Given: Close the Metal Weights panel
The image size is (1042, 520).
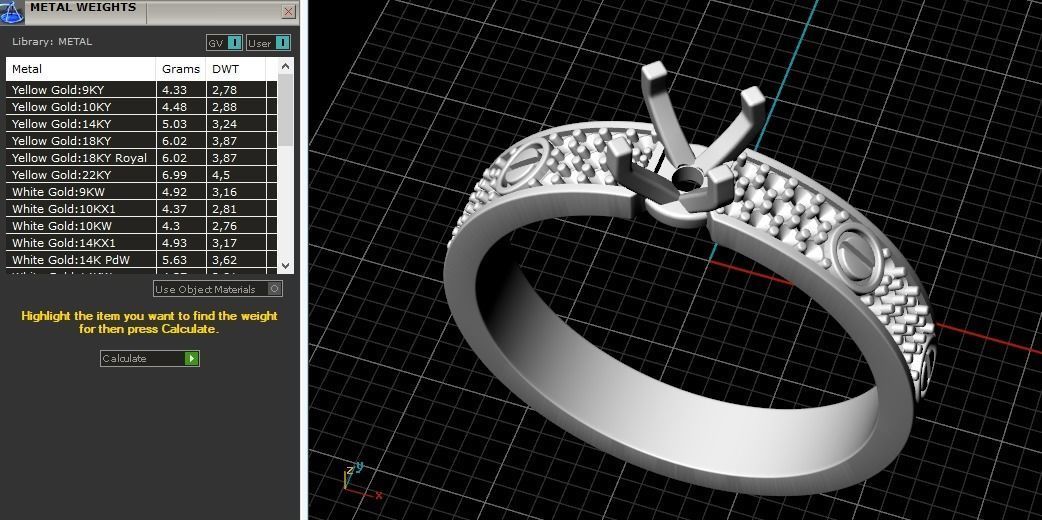Looking at the screenshot, I should pos(288,11).
